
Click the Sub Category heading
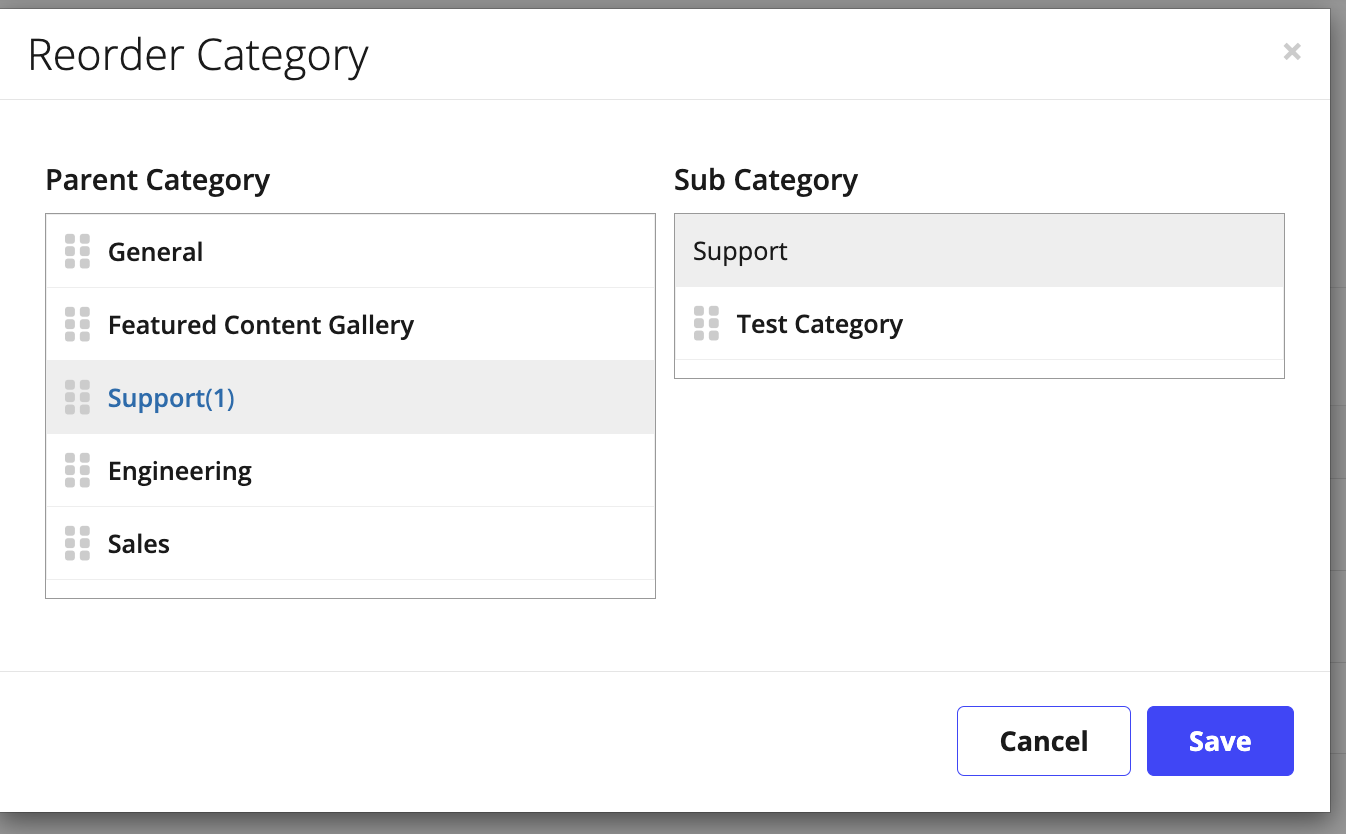pos(766,180)
